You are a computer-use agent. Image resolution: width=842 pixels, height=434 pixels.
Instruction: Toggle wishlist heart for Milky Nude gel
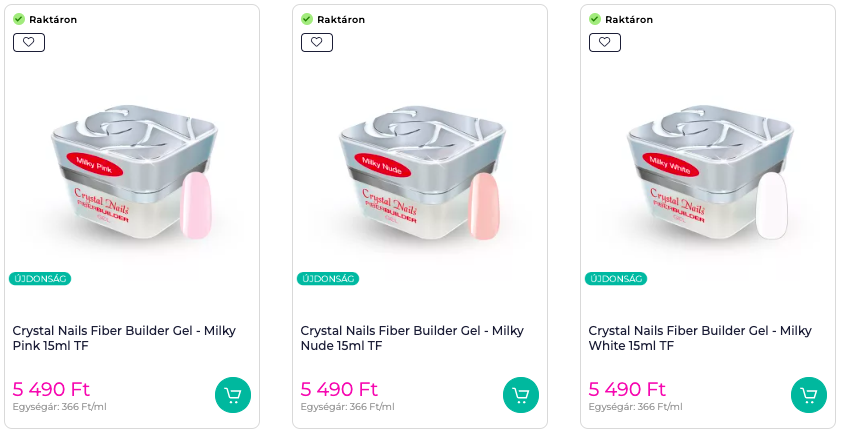[317, 42]
